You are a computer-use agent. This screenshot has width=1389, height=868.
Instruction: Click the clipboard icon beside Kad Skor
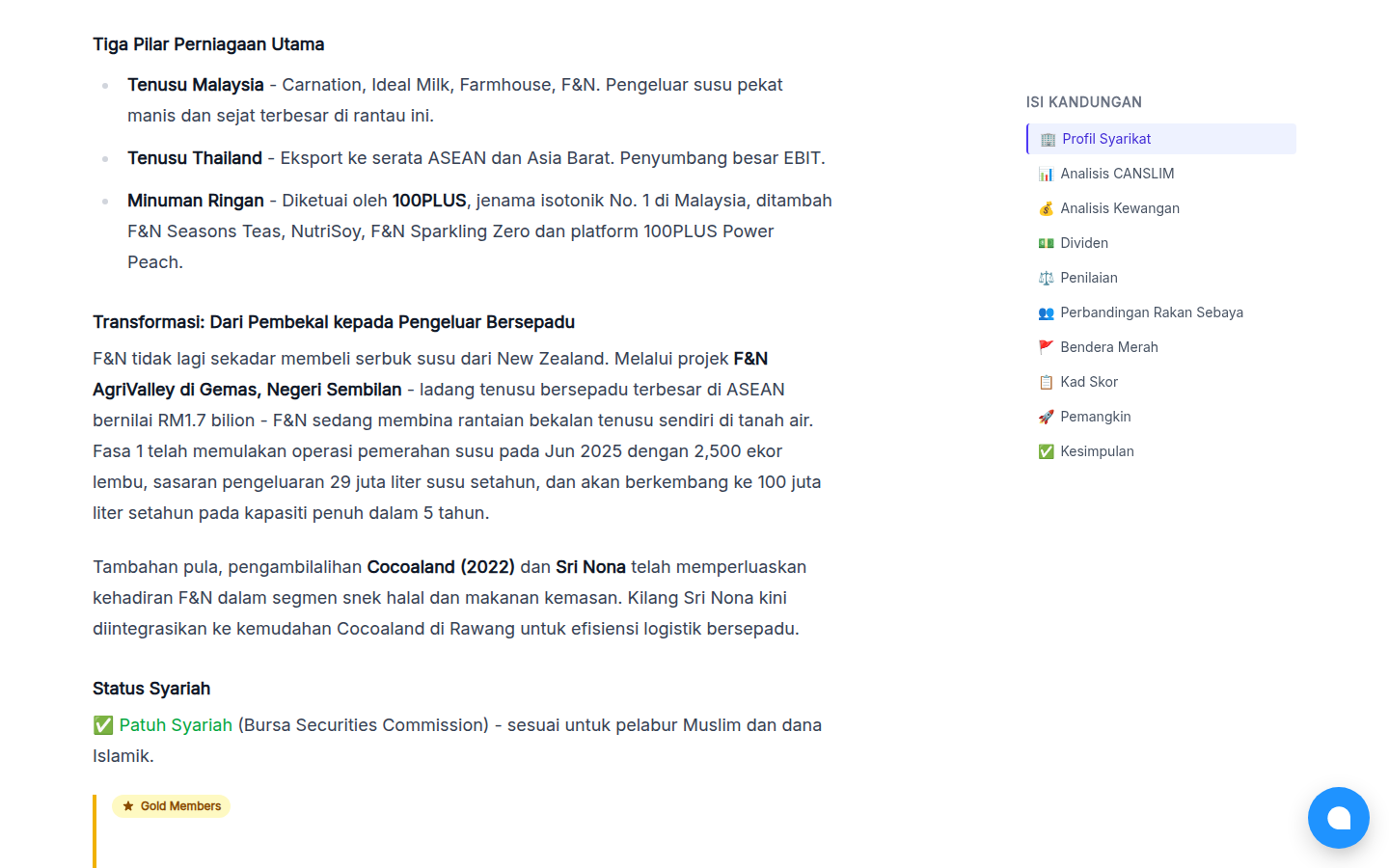pyautogui.click(x=1046, y=383)
